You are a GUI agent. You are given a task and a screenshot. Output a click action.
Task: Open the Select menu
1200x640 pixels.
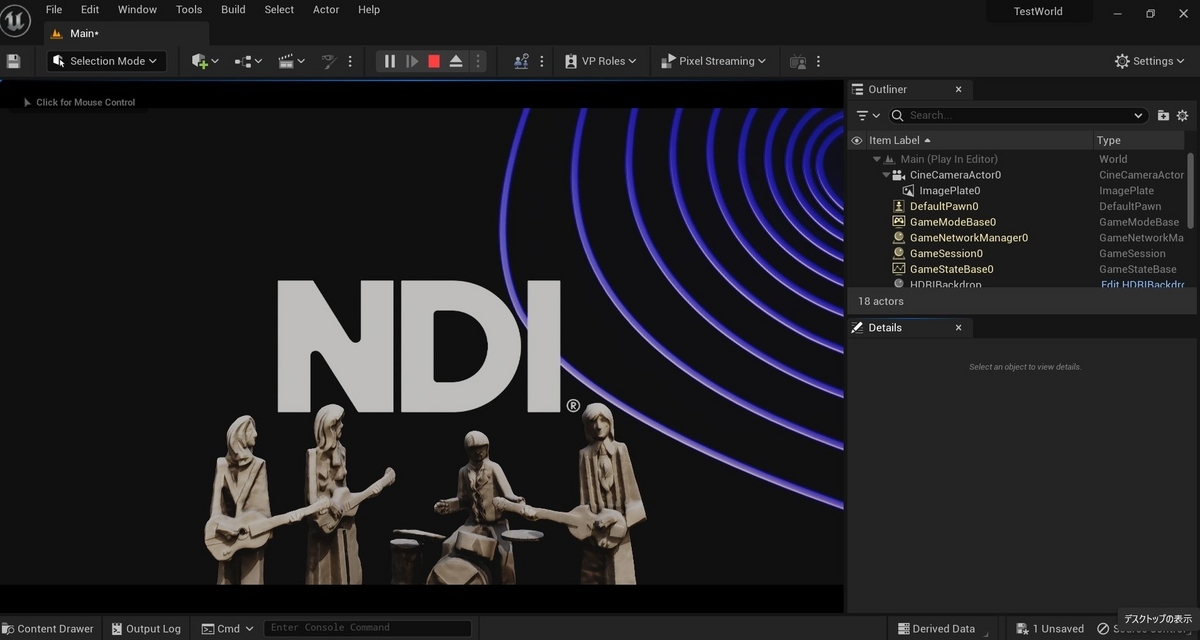click(279, 9)
